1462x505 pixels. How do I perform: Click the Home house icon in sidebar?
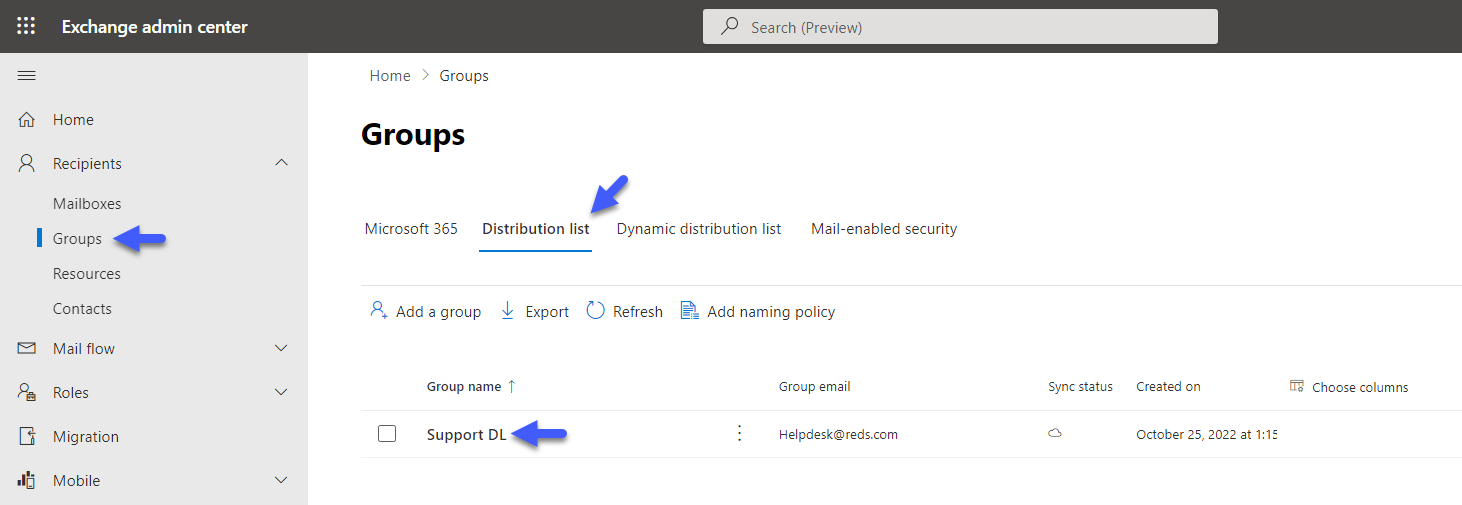[27, 119]
